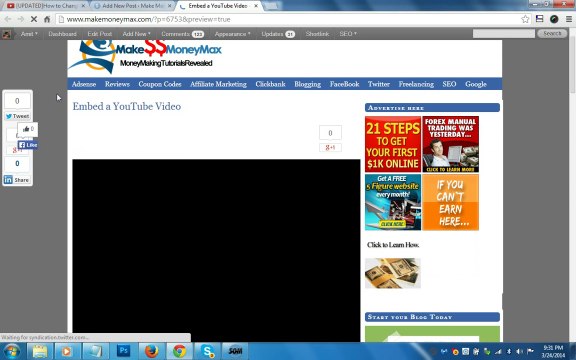Open Photoshop from the taskbar
This screenshot has height=360, width=576.
pyautogui.click(x=123, y=351)
